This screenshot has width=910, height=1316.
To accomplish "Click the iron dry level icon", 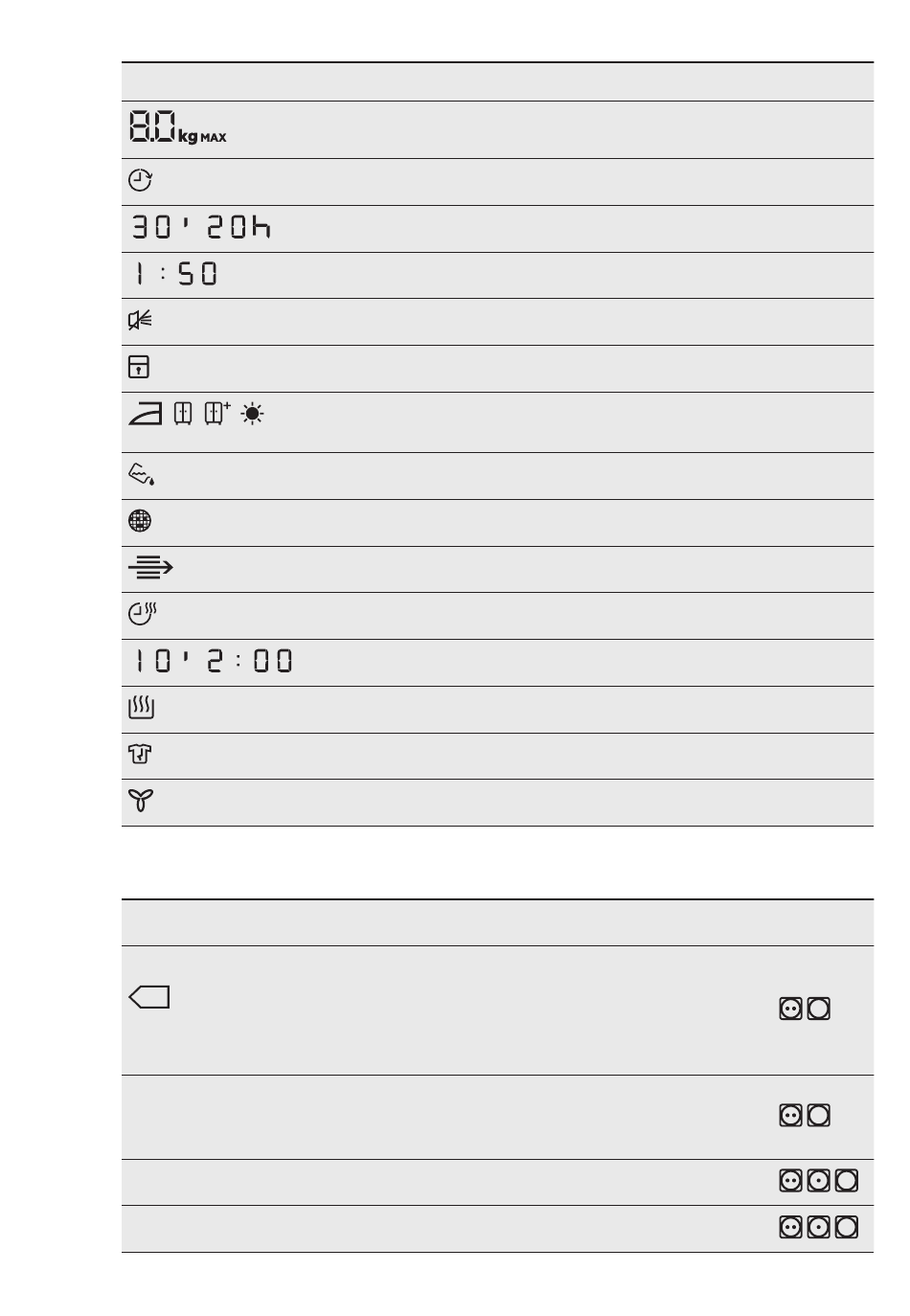I will 146,414.
